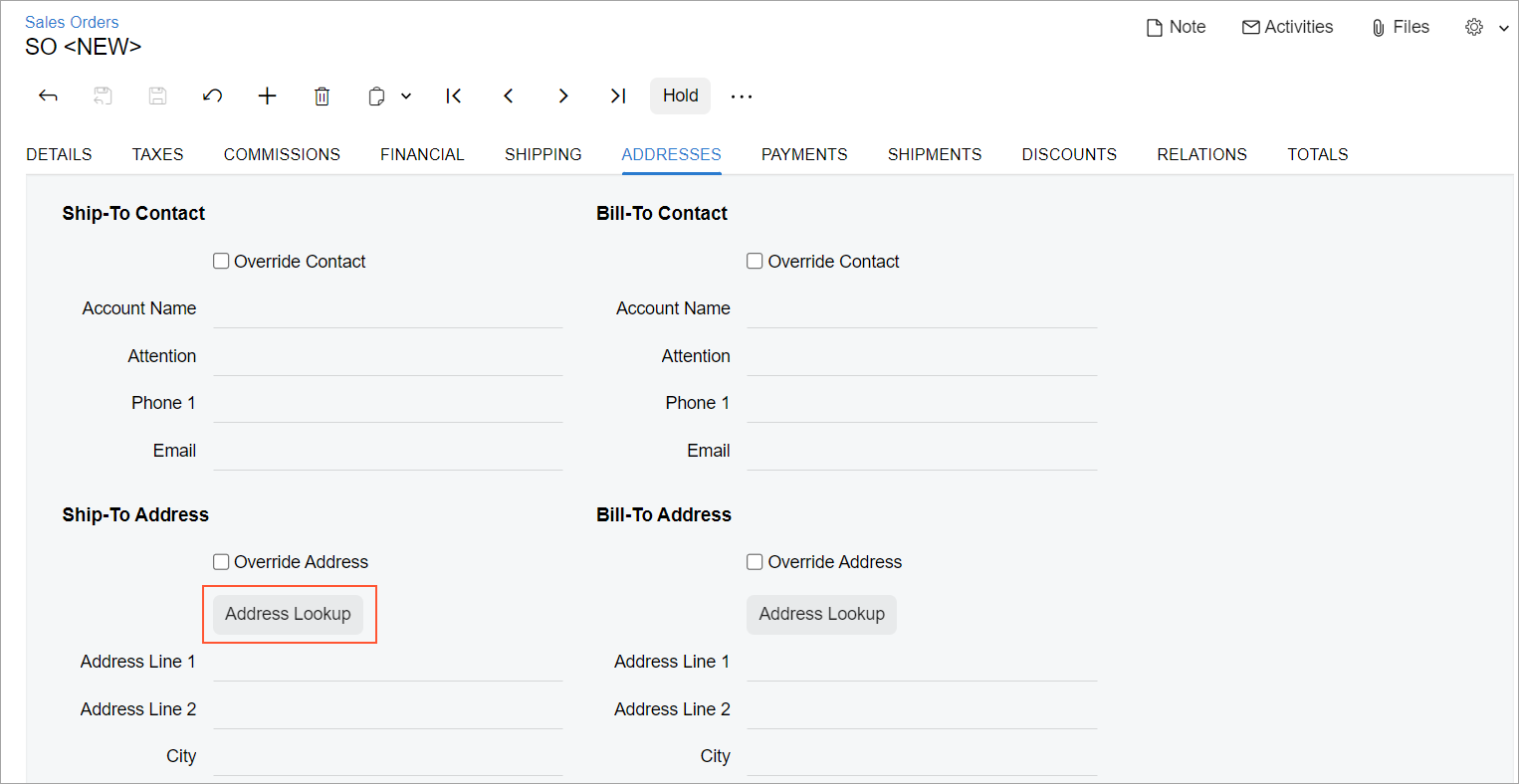
Task: Go to the first record
Action: click(x=454, y=96)
